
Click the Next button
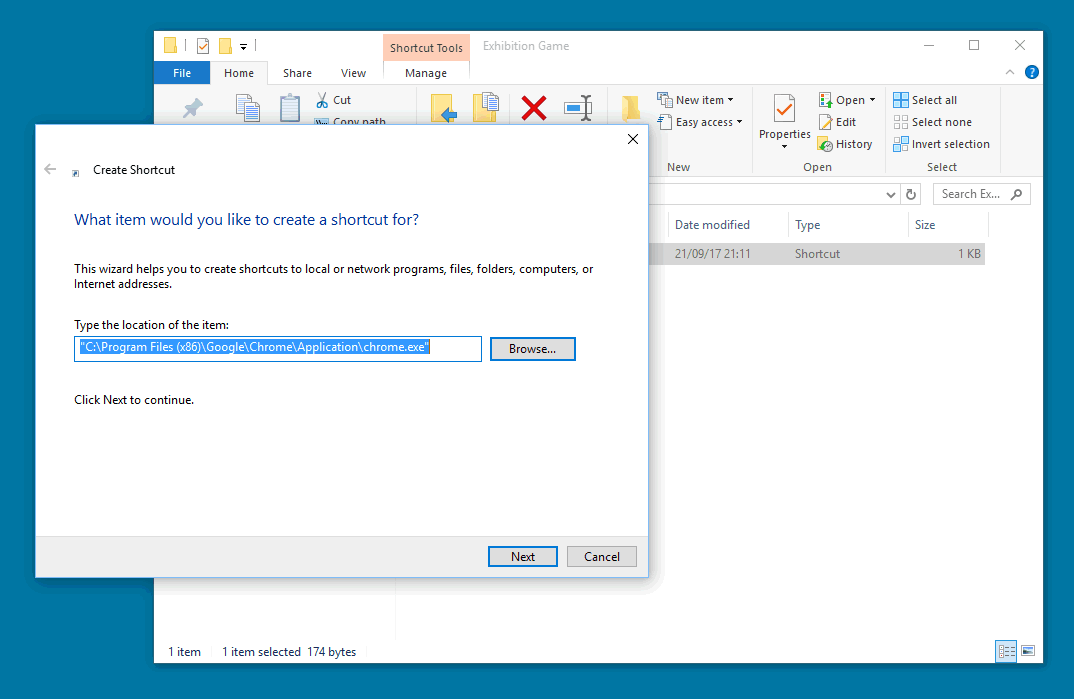point(523,557)
